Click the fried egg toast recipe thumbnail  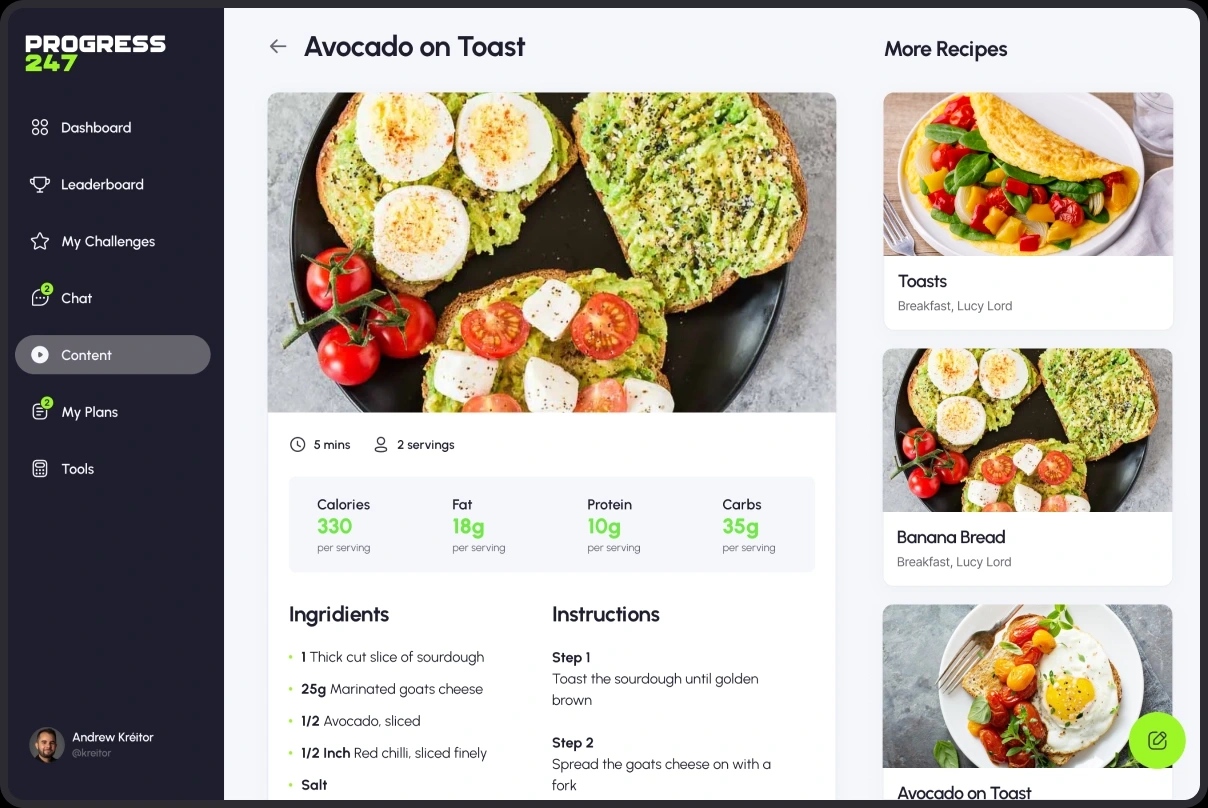[x=1028, y=685]
